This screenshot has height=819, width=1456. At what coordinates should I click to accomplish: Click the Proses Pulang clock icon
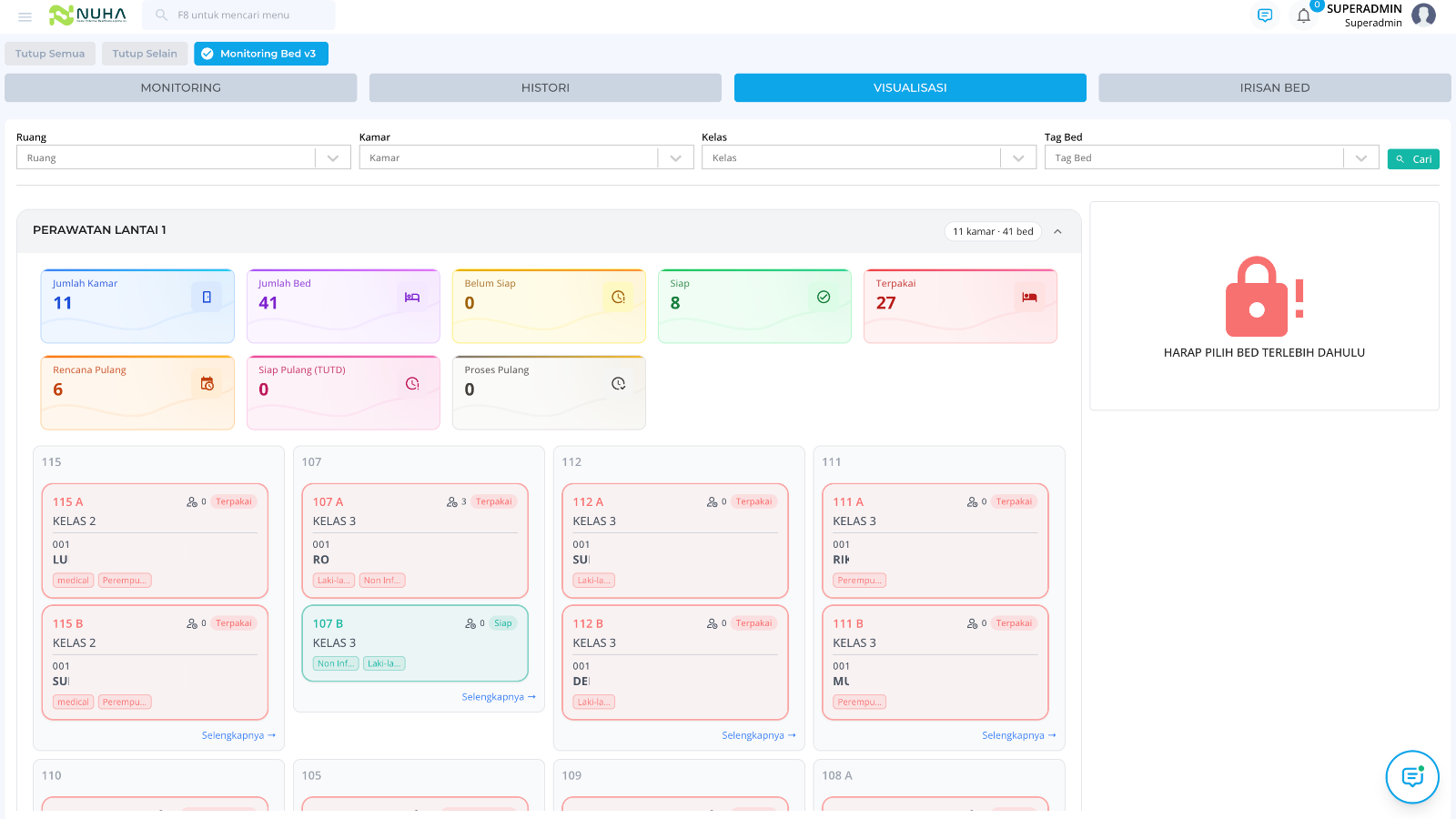coord(618,383)
